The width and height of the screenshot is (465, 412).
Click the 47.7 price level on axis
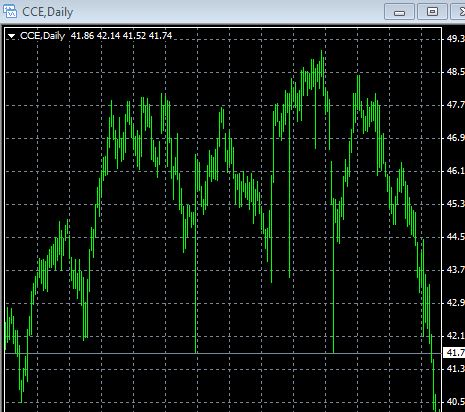click(x=455, y=105)
